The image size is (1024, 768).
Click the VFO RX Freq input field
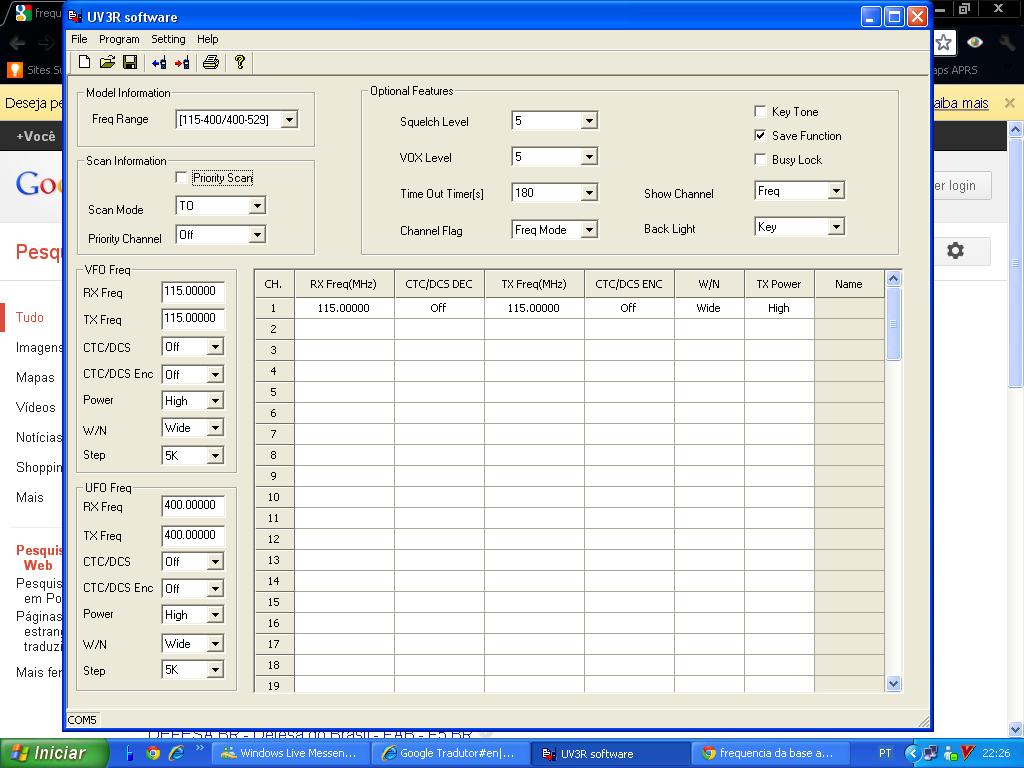pos(192,292)
